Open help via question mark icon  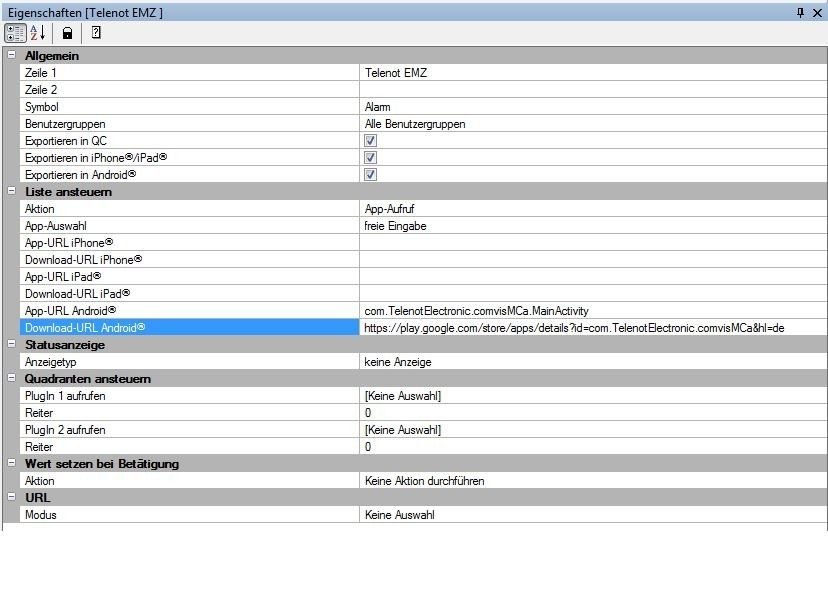96,33
